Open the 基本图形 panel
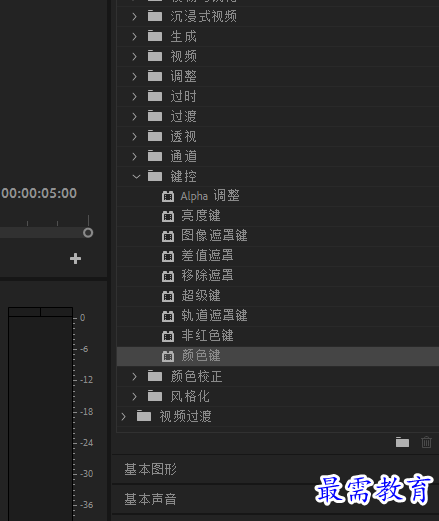The width and height of the screenshot is (439, 521). [151, 469]
